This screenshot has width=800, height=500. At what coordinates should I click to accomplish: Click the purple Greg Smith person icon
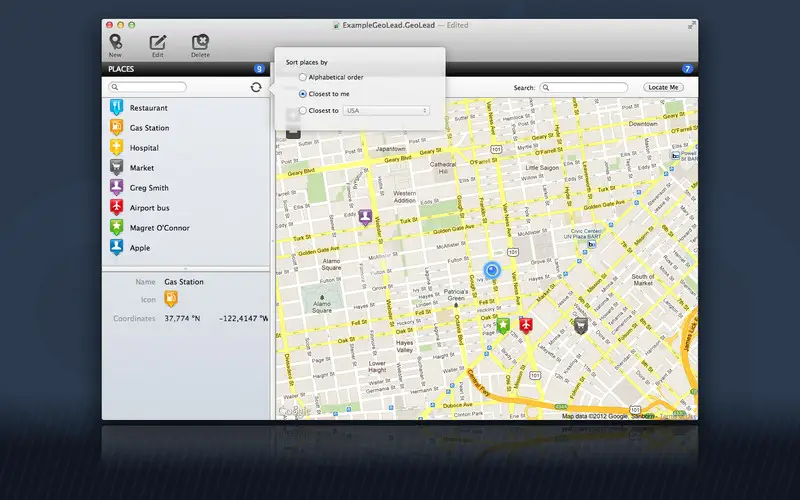[116, 187]
